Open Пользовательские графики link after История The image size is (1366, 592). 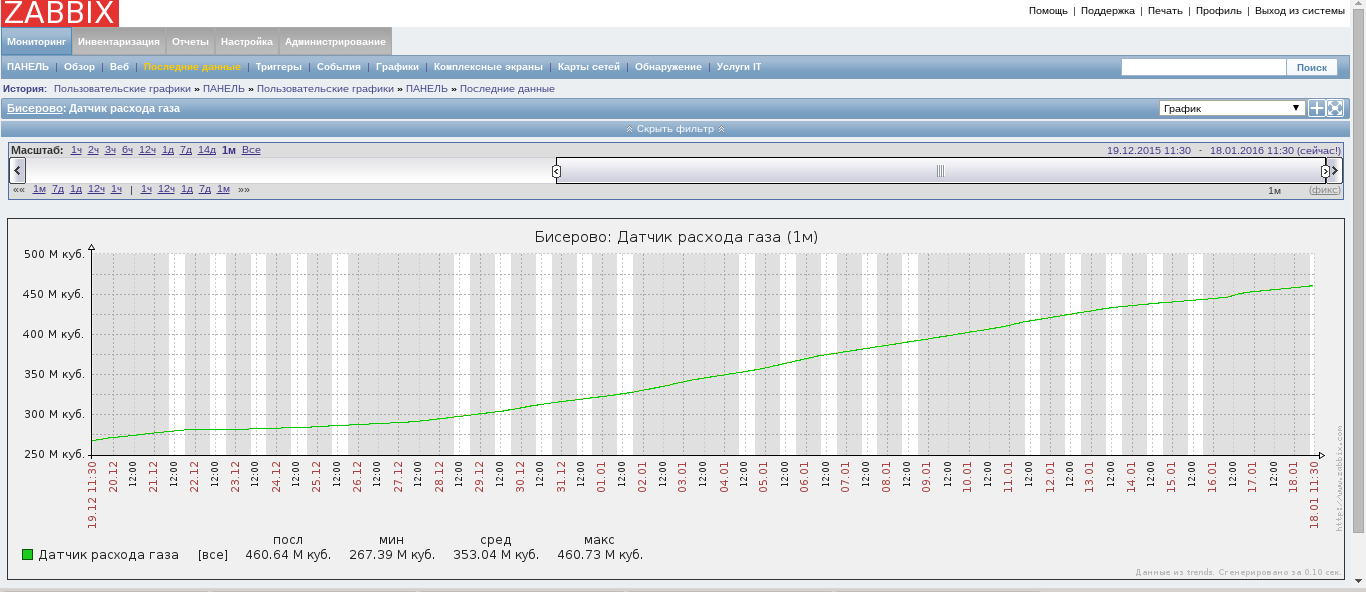pyautogui.click(x=121, y=89)
